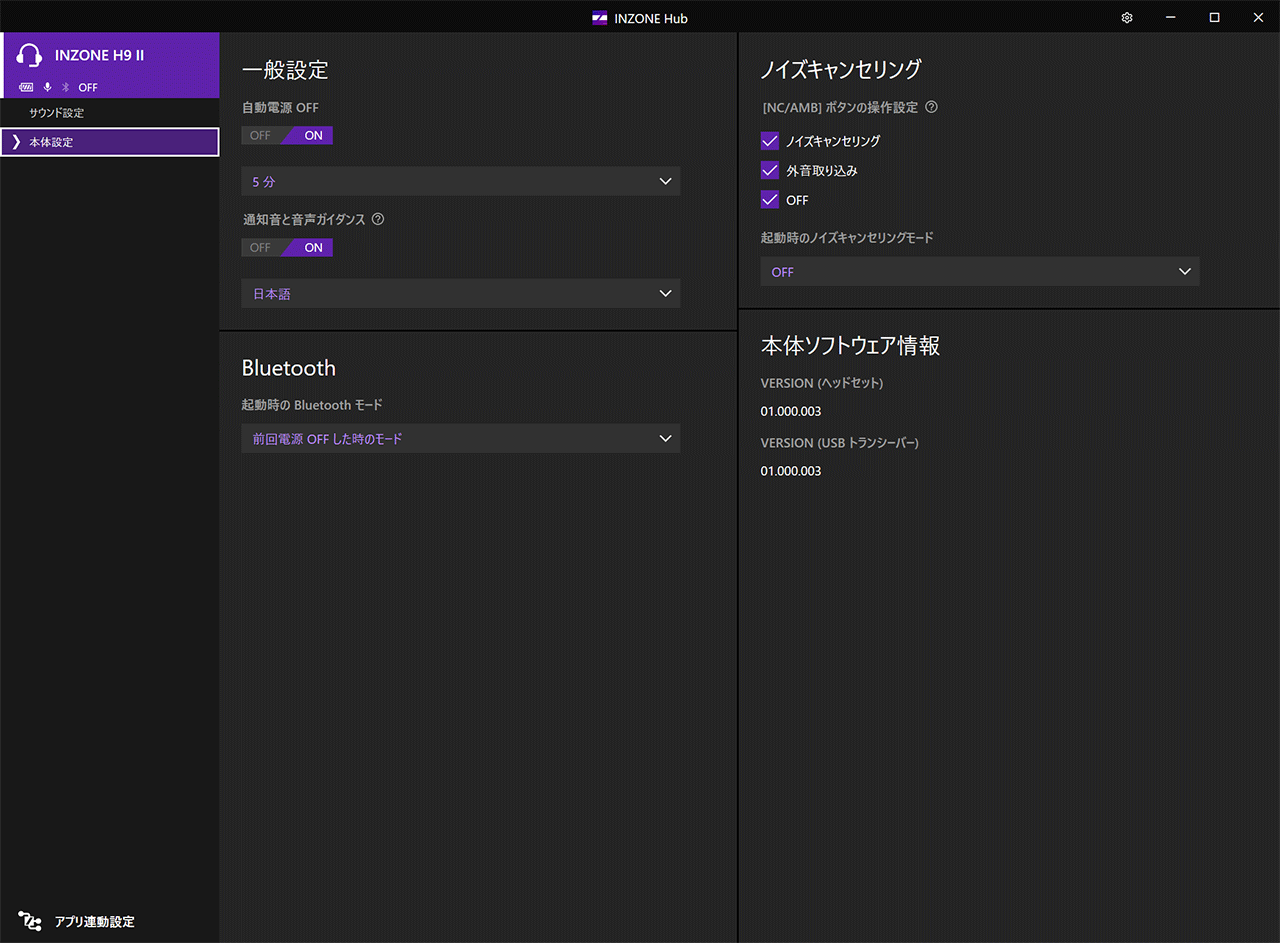Click help icon beside 通知音と音声ガイダンス
The height and width of the screenshot is (943, 1280).
pyautogui.click(x=378, y=220)
